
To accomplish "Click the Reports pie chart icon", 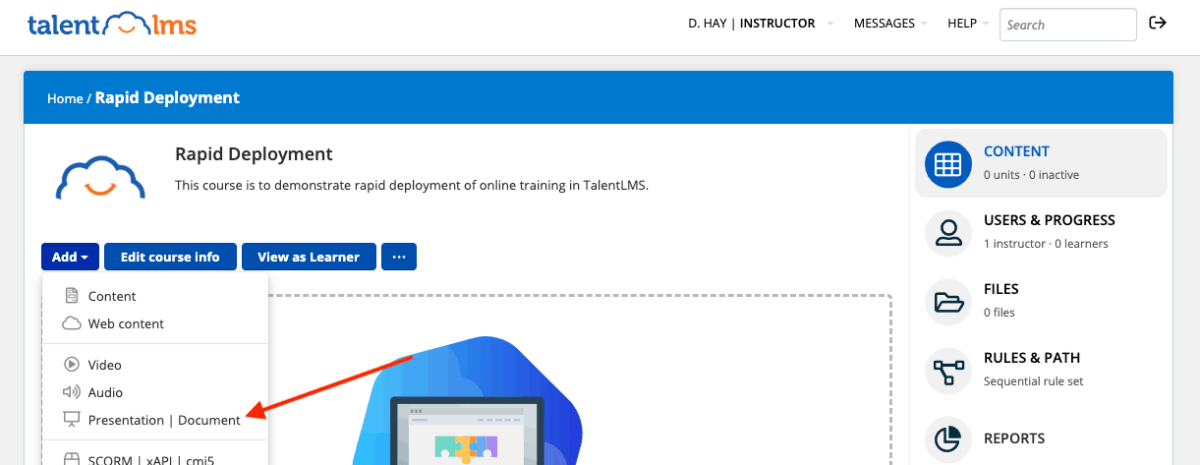I will (x=948, y=439).
